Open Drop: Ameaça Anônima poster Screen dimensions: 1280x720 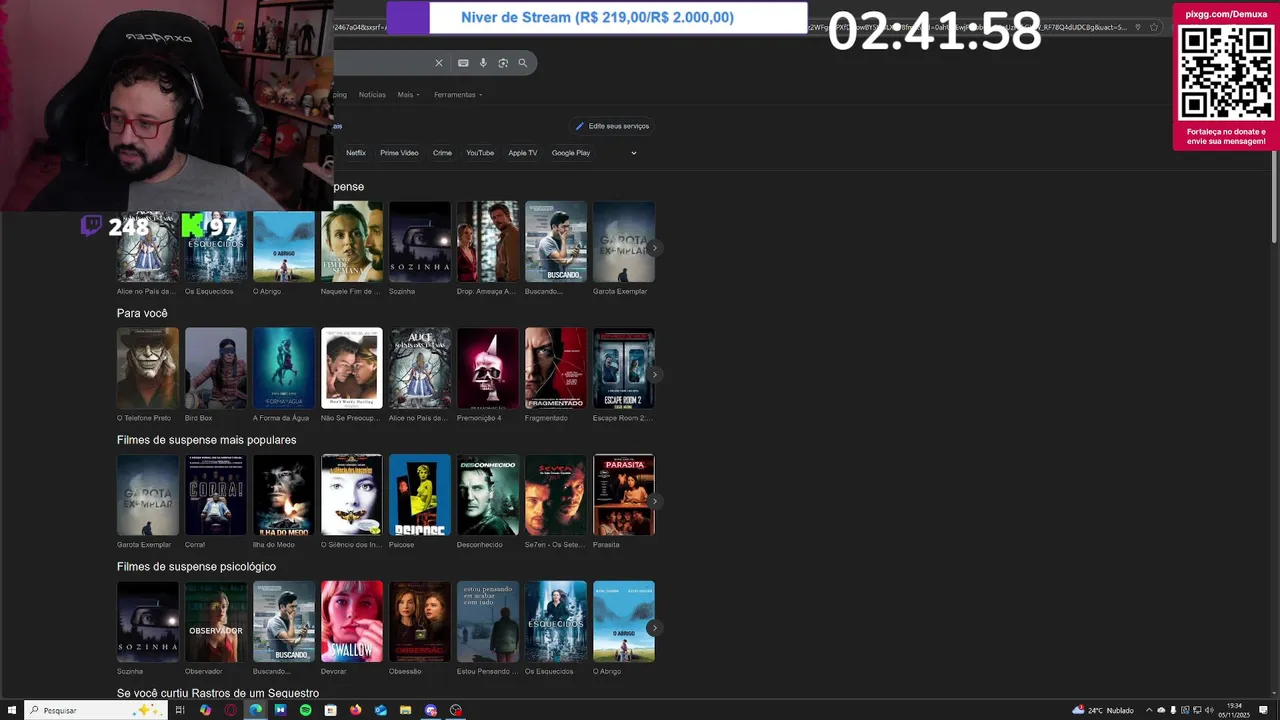[488, 242]
